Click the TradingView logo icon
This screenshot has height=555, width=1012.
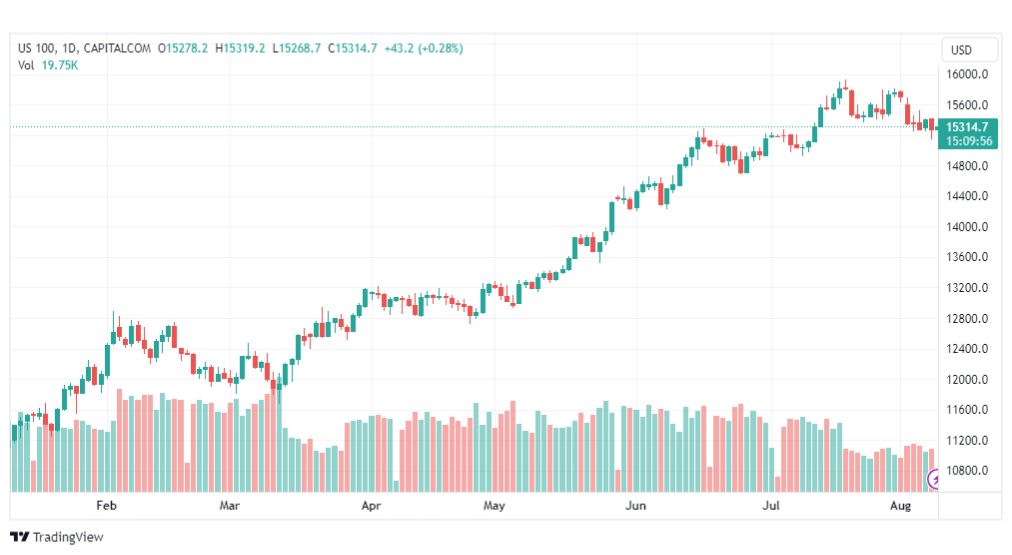(x=19, y=537)
